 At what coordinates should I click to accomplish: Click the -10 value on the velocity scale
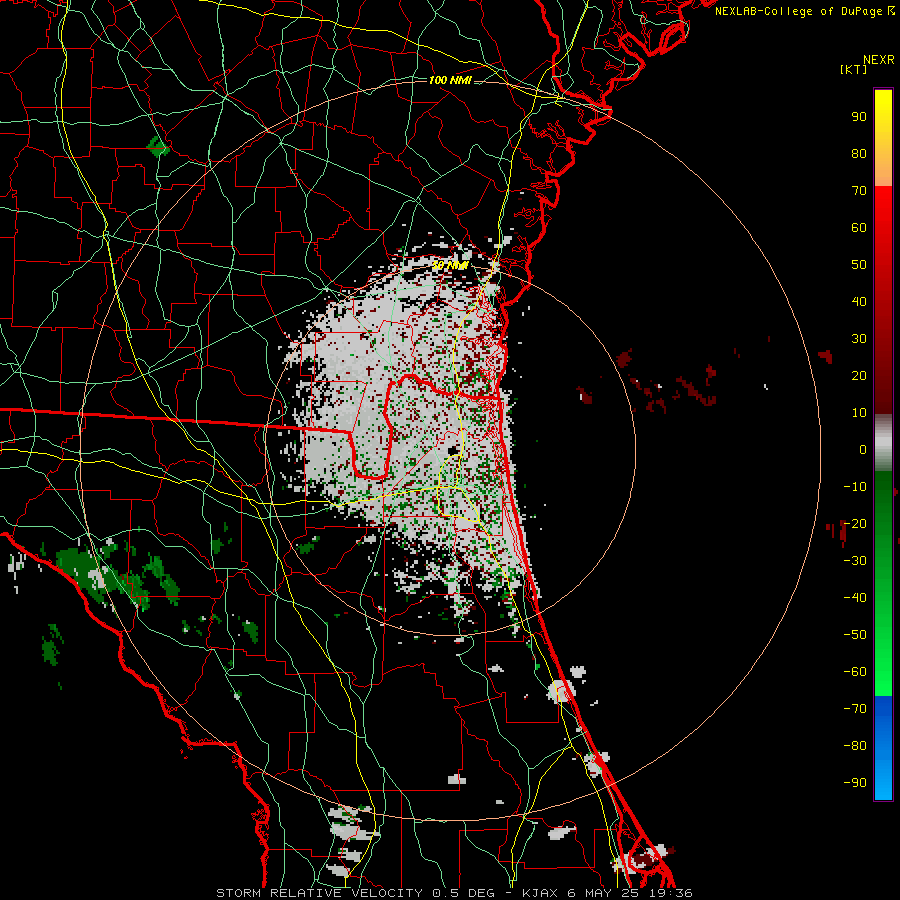point(855,487)
